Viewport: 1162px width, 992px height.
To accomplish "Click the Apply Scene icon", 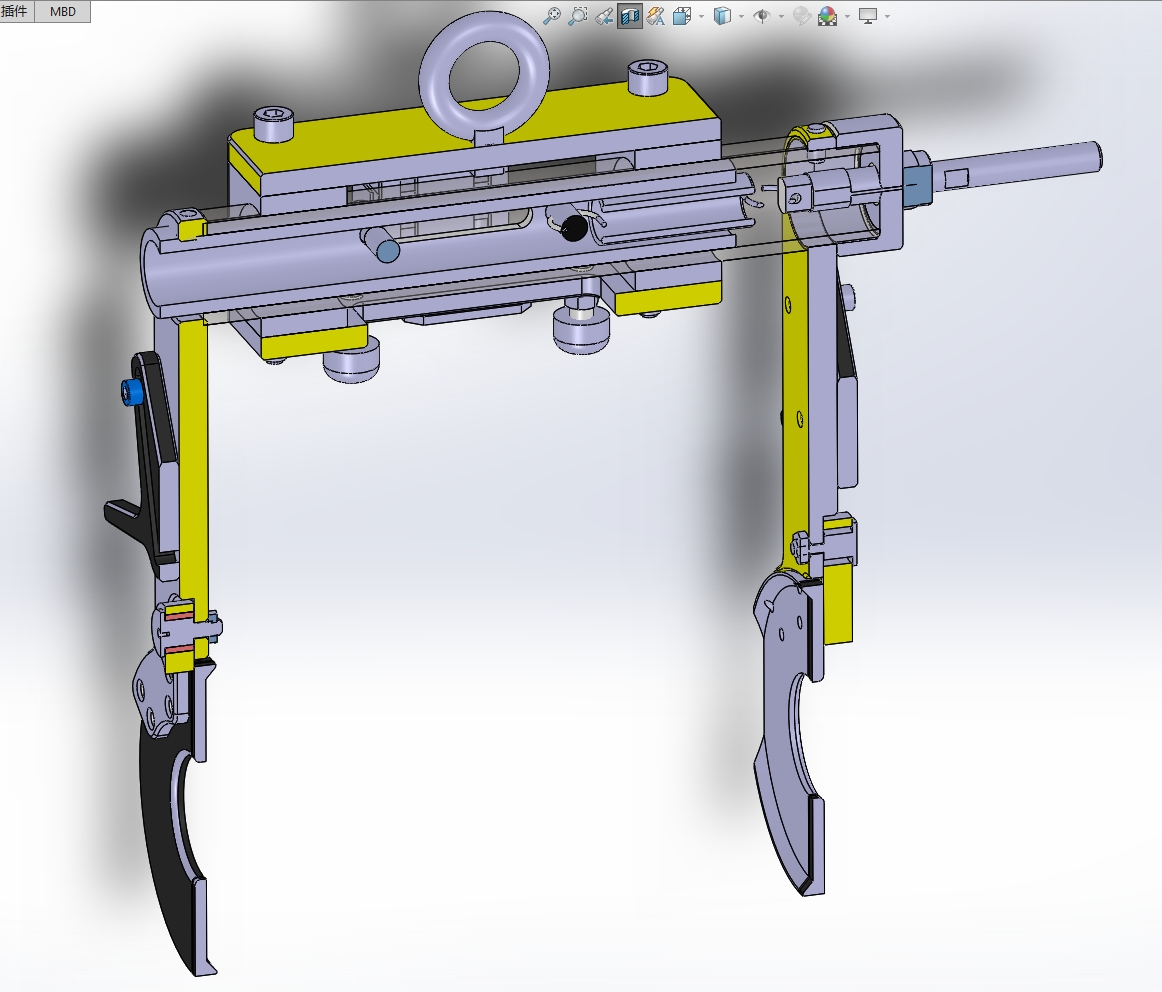I will pyautogui.click(x=827, y=16).
